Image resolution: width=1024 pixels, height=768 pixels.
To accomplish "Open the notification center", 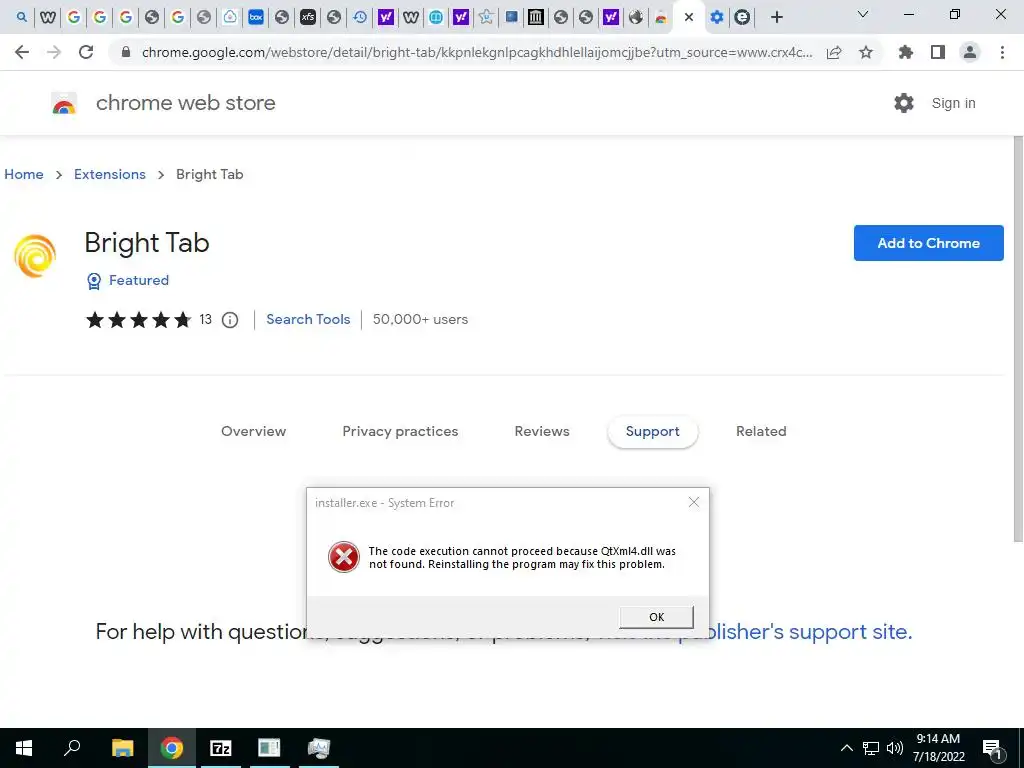I will [x=992, y=749].
